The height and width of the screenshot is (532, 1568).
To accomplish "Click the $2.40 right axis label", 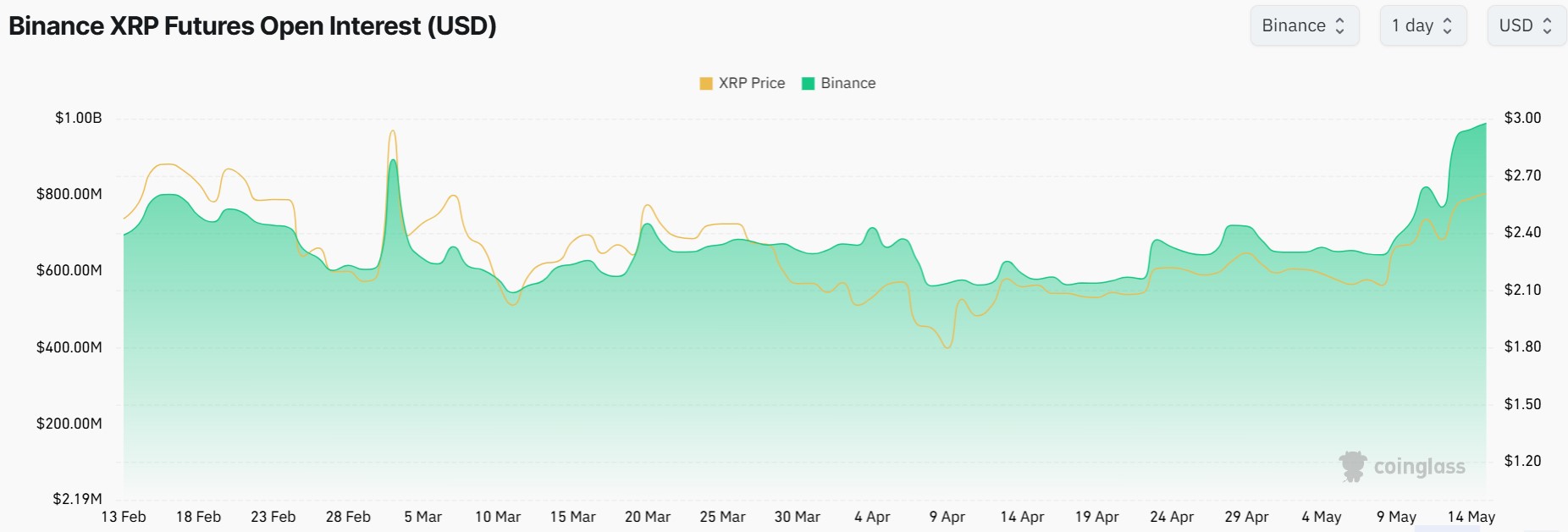I will click(1522, 232).
